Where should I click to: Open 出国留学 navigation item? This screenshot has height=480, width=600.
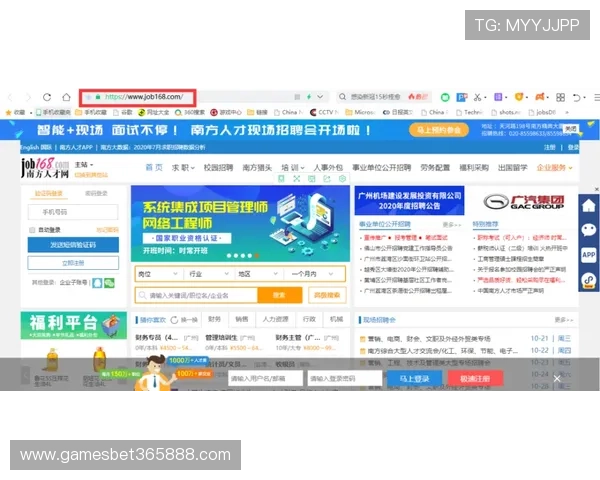click(x=512, y=168)
